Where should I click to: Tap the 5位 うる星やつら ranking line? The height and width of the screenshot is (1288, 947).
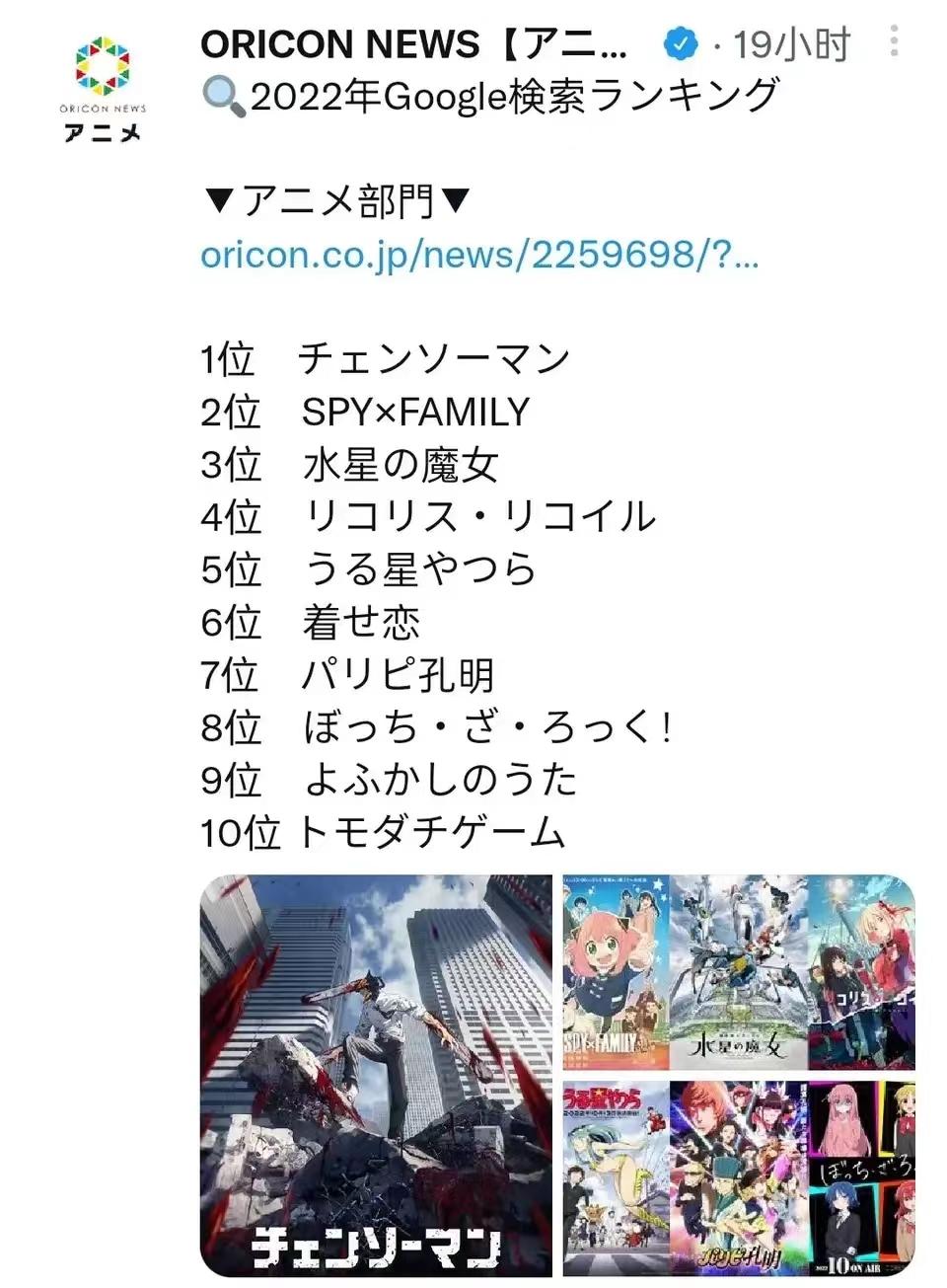point(369,569)
